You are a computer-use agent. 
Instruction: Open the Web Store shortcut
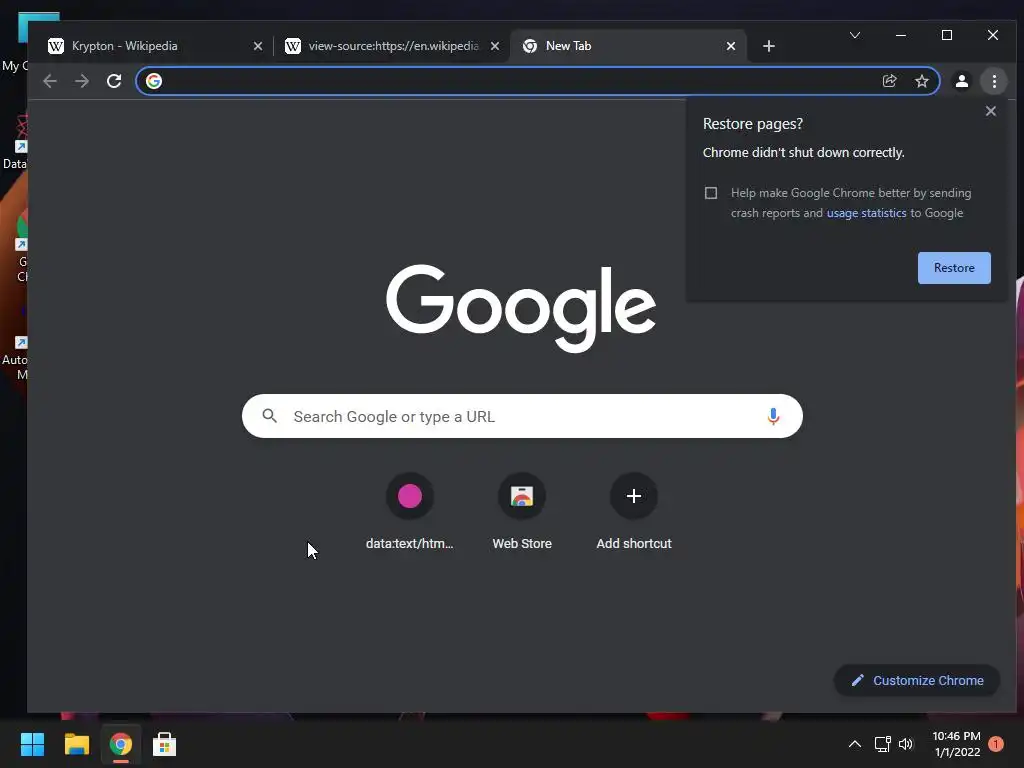pos(522,512)
